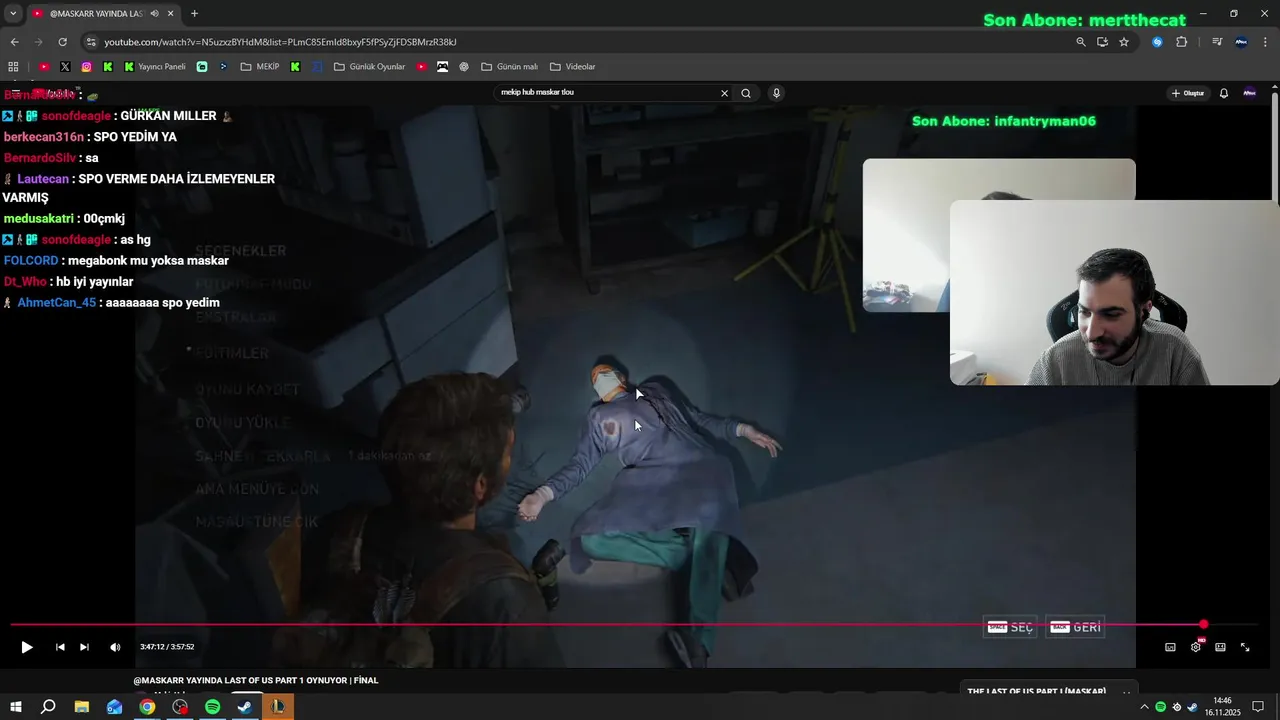This screenshot has width=1280, height=720.
Task: Mute tab via speaker icon on tab
Action: click(154, 14)
